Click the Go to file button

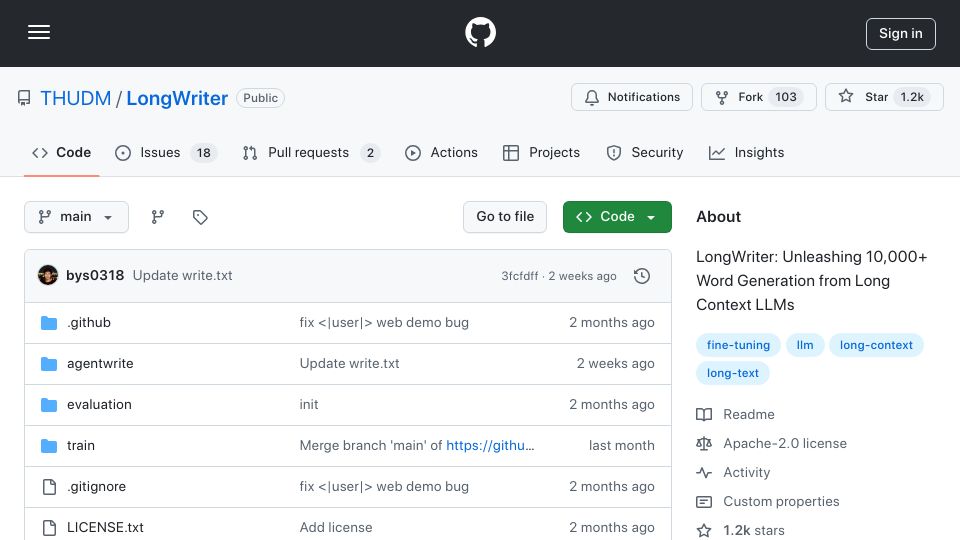[x=505, y=217]
